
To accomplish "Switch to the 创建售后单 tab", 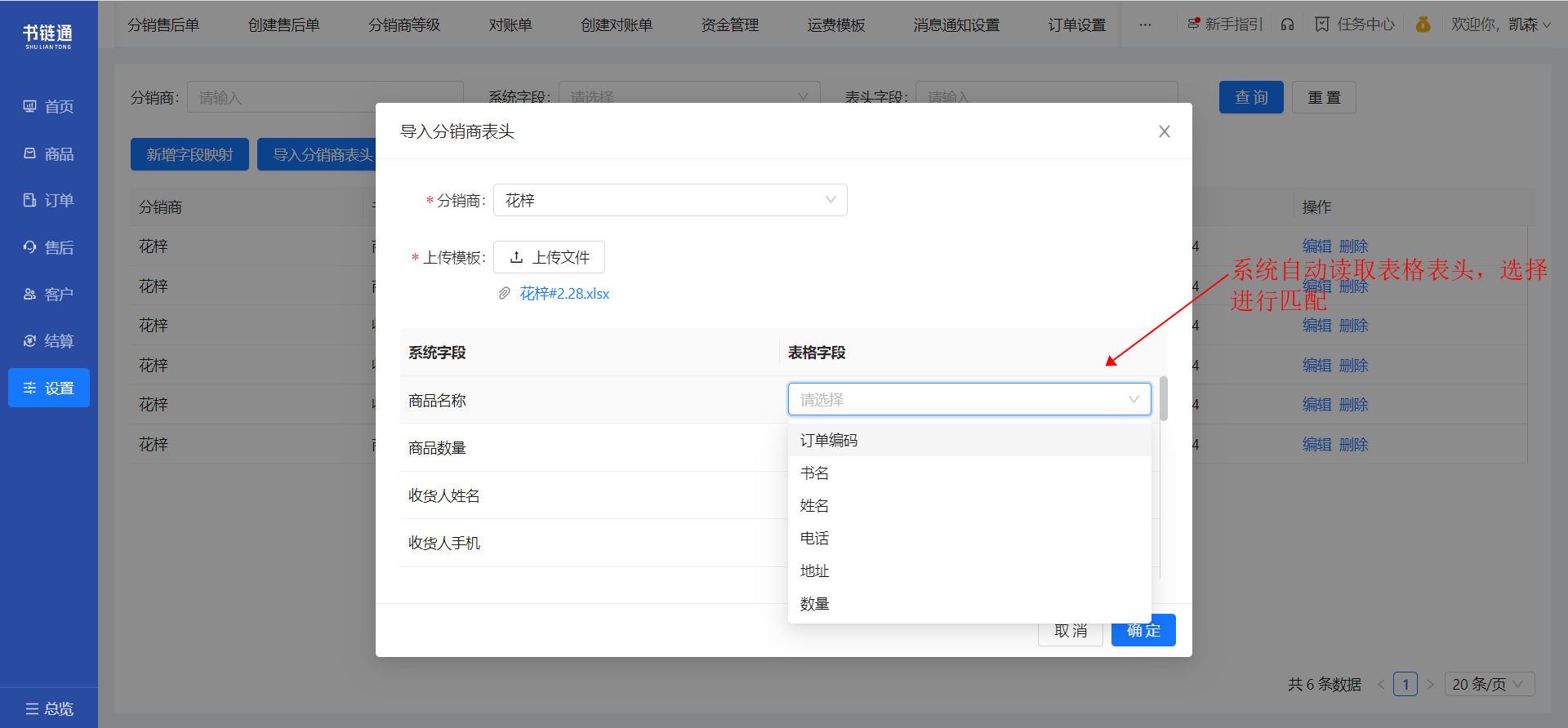I will 284,24.
